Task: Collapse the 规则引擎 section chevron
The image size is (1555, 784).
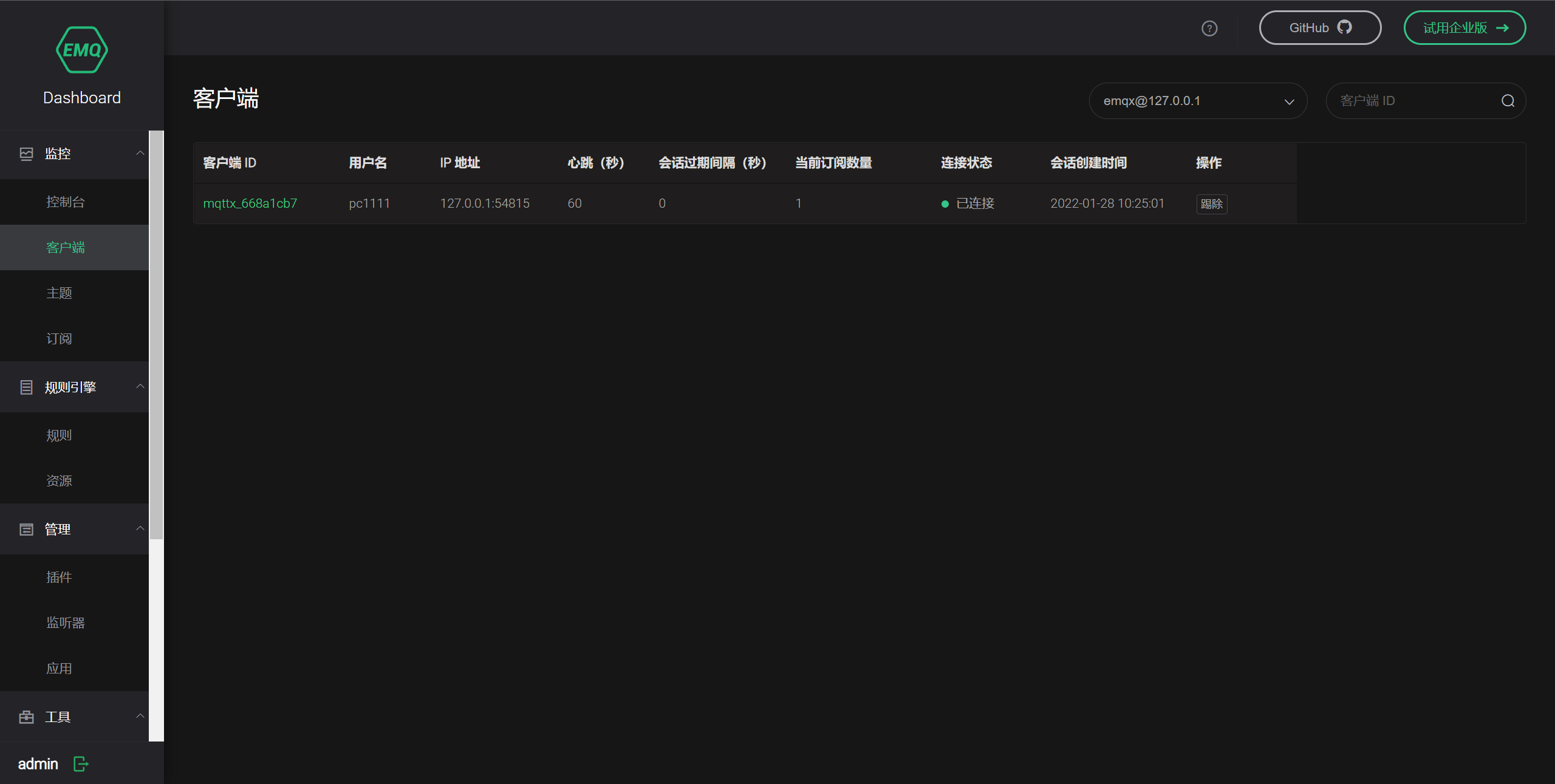Action: 140,386
